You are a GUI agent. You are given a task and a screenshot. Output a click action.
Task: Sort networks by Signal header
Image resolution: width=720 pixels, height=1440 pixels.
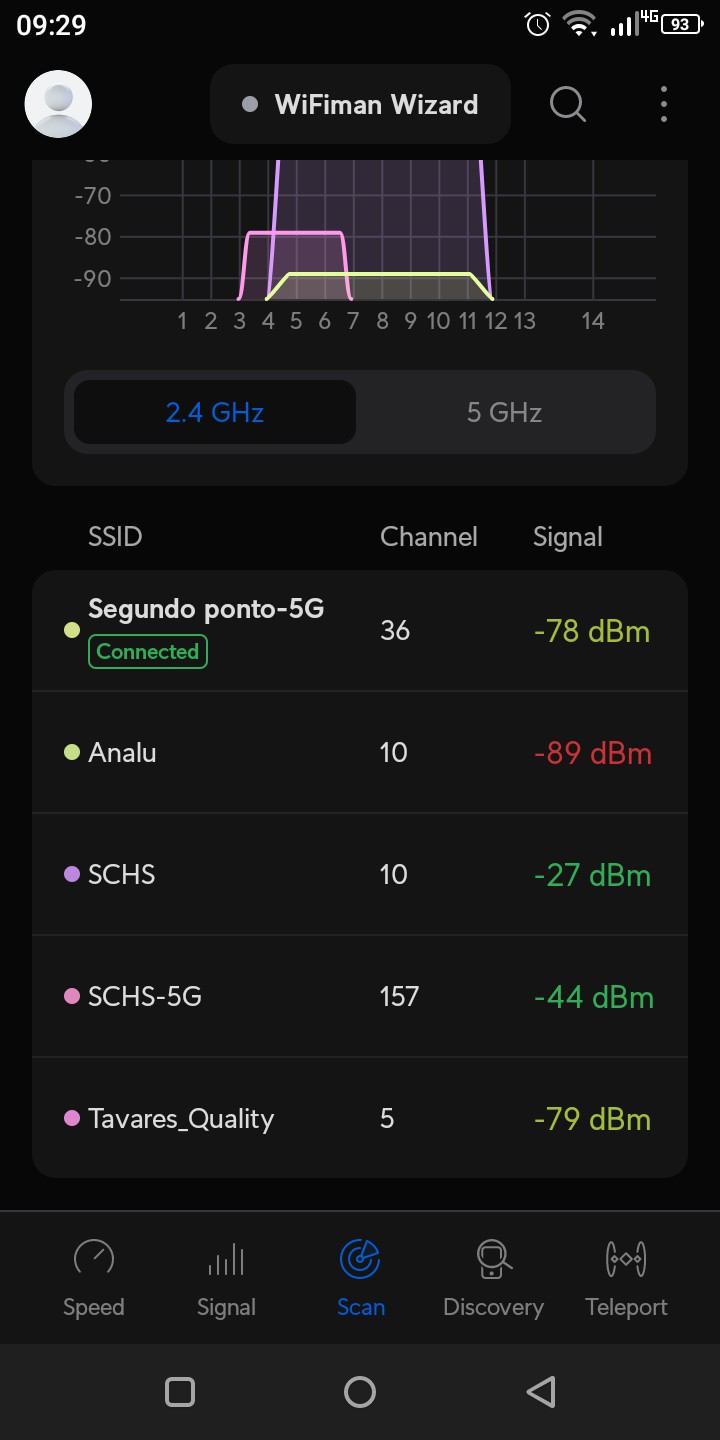tap(567, 537)
